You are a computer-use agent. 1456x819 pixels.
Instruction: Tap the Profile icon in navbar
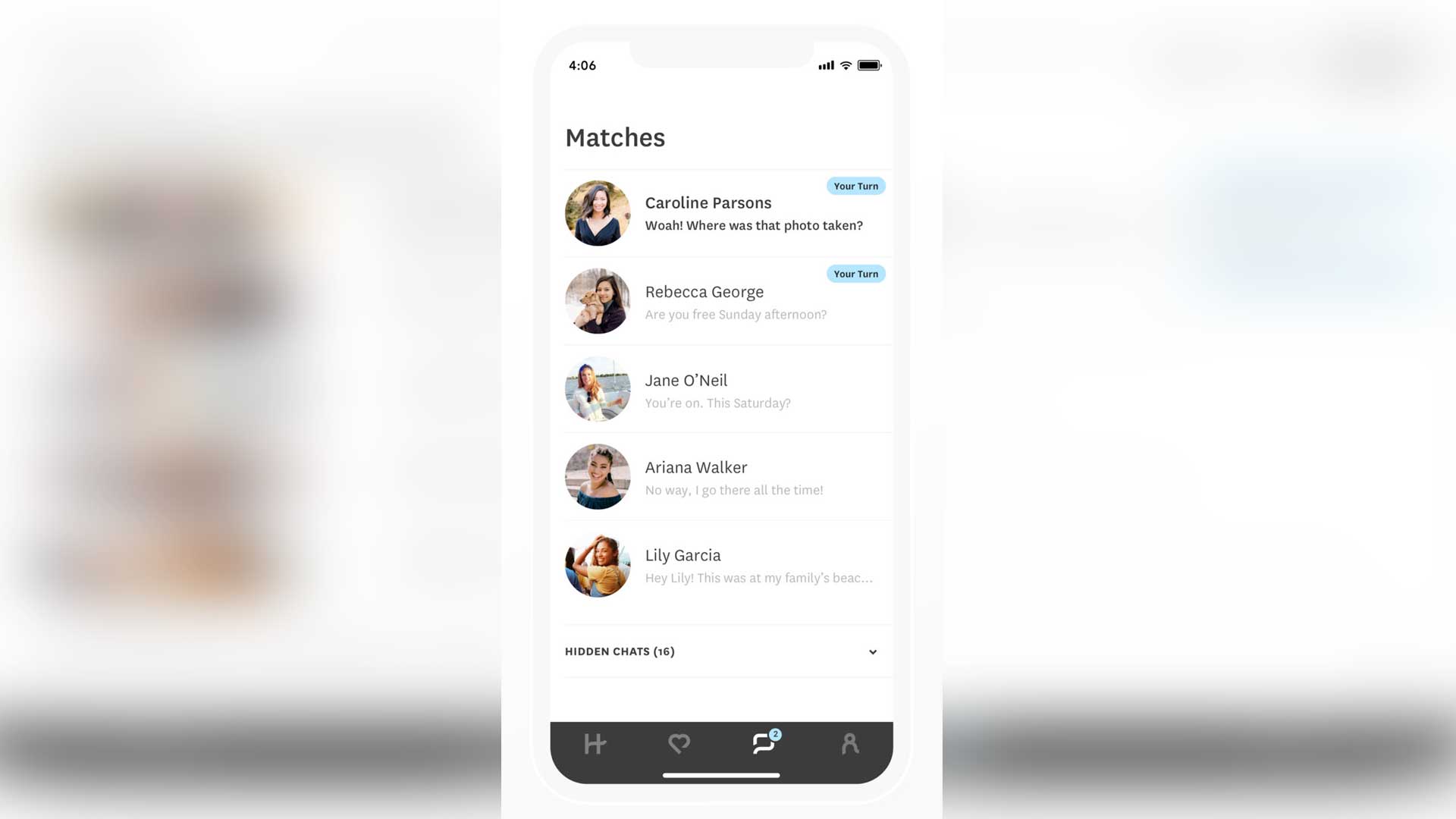point(848,743)
